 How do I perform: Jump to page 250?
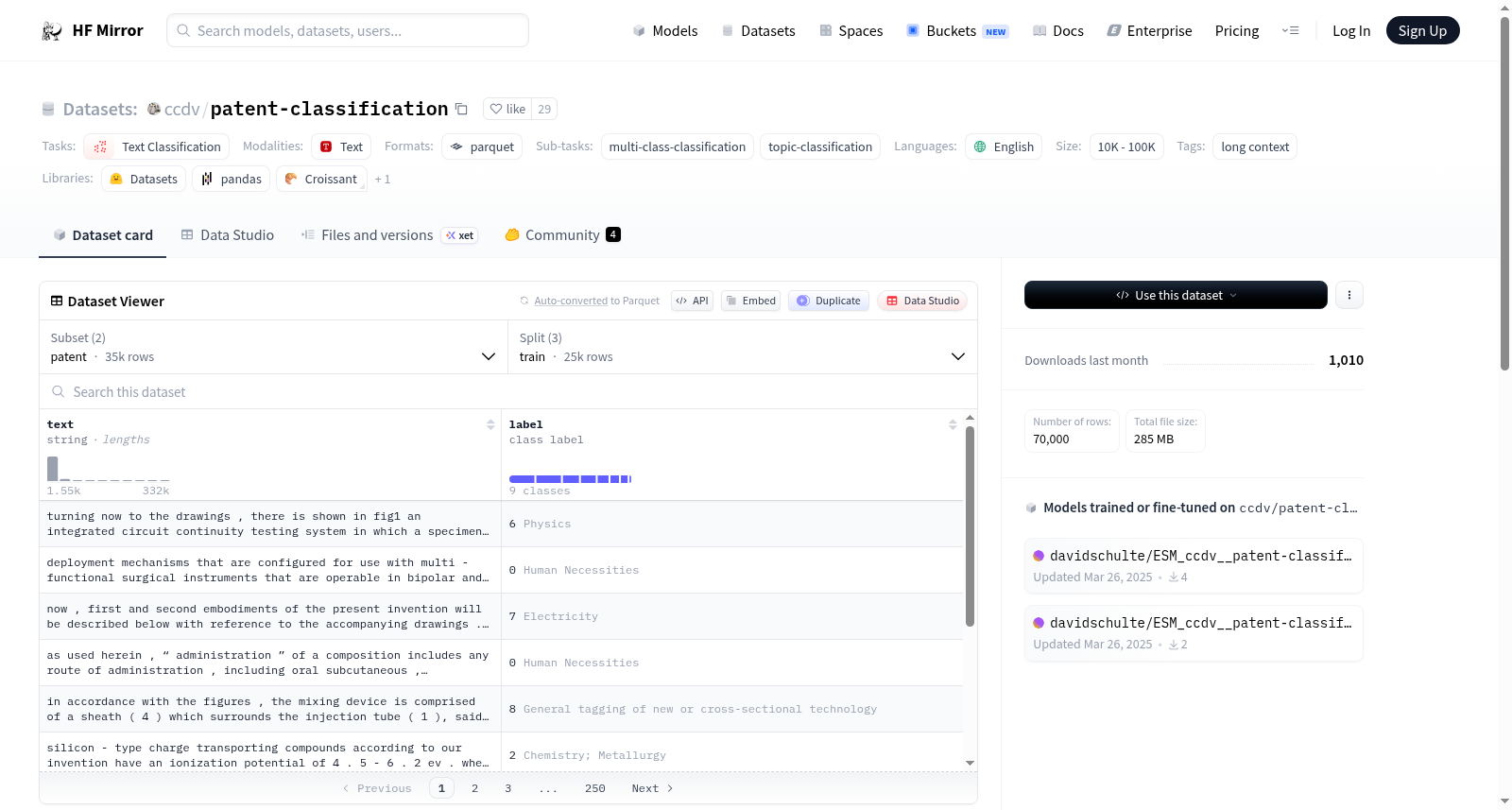(x=595, y=788)
